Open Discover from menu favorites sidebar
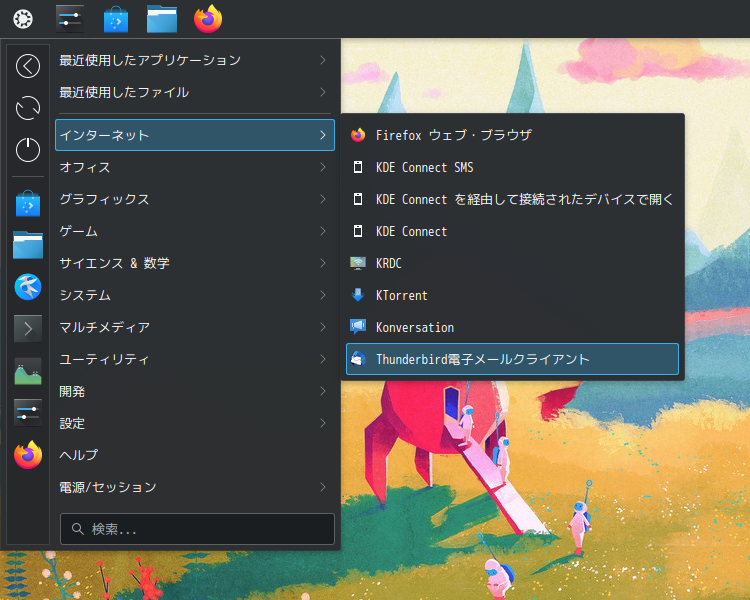Viewport: 750px width, 600px height. tap(28, 203)
